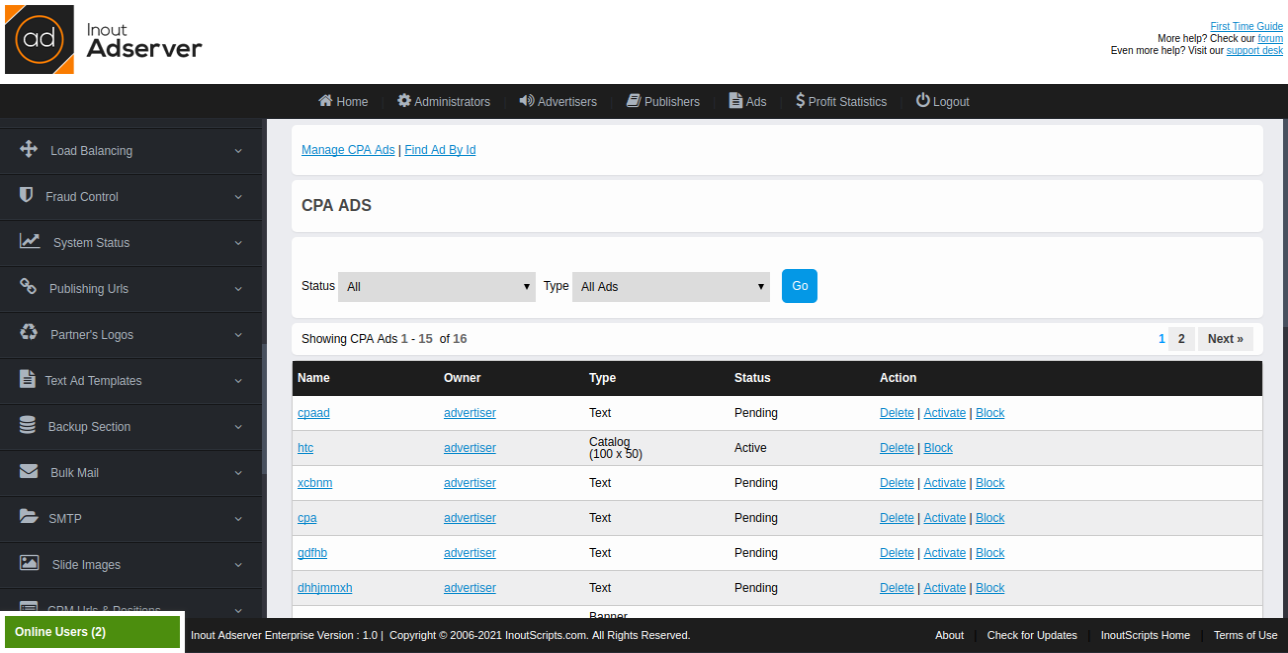The image size is (1288, 653).
Task: Expand the System Status chevron
Action: [x=238, y=243]
